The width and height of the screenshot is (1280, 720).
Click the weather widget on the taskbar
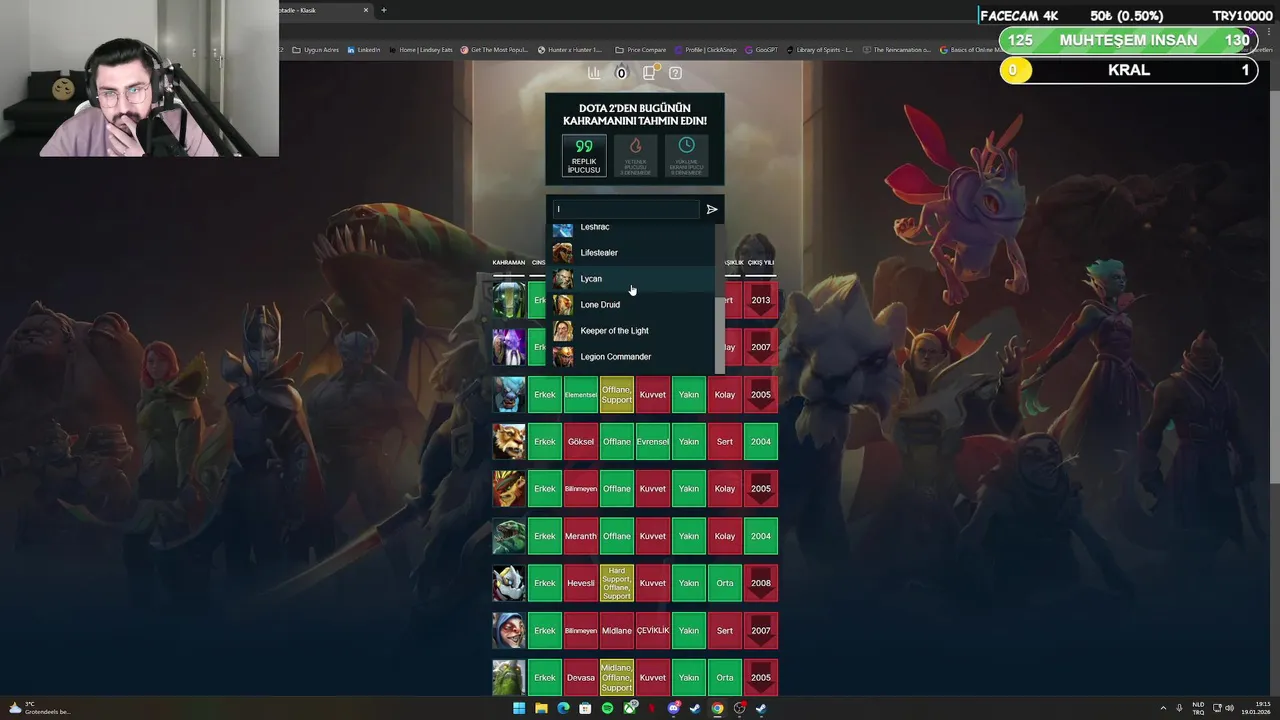(40, 708)
